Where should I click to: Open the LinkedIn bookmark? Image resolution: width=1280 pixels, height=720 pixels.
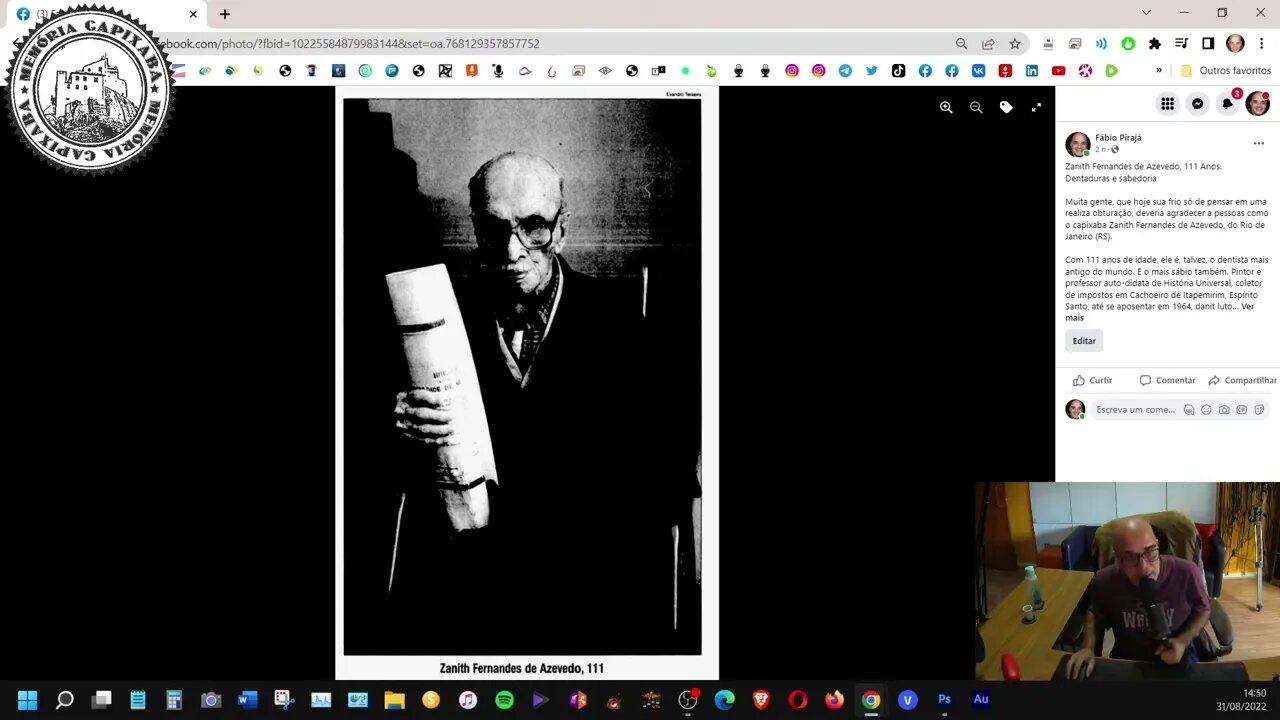pyautogui.click(x=1031, y=71)
